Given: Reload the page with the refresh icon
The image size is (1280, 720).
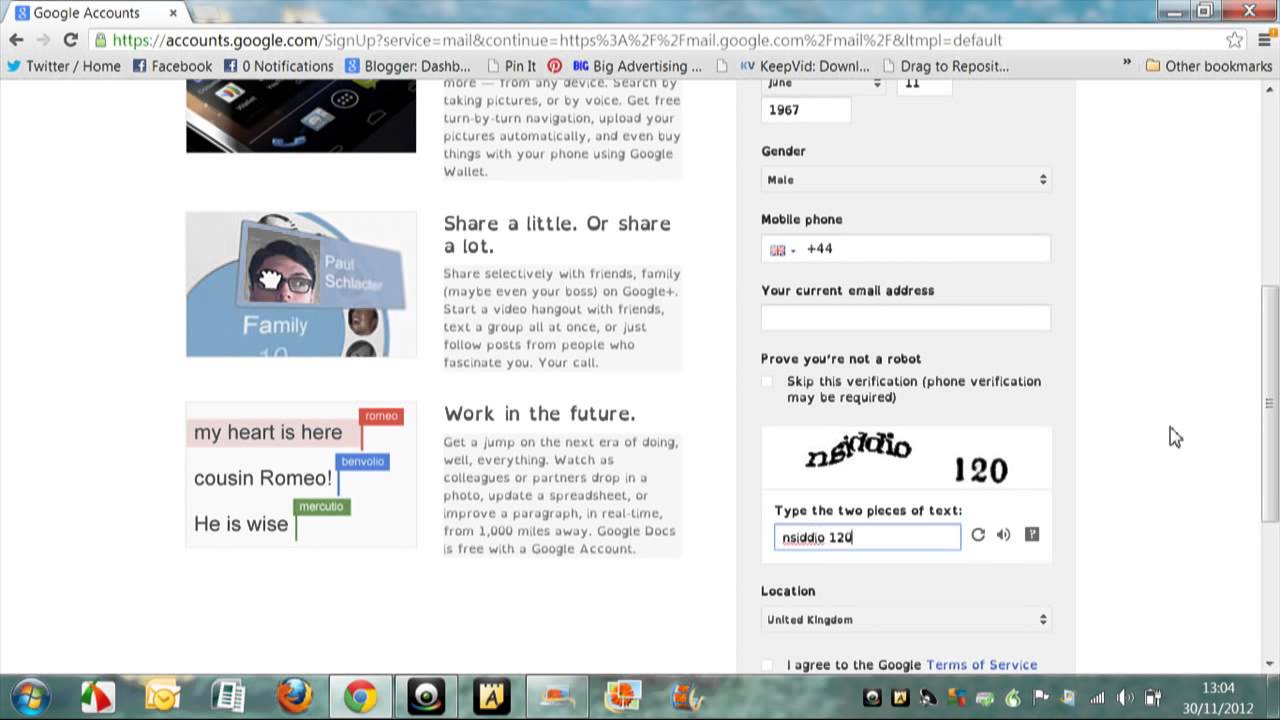Looking at the screenshot, I should point(70,40).
